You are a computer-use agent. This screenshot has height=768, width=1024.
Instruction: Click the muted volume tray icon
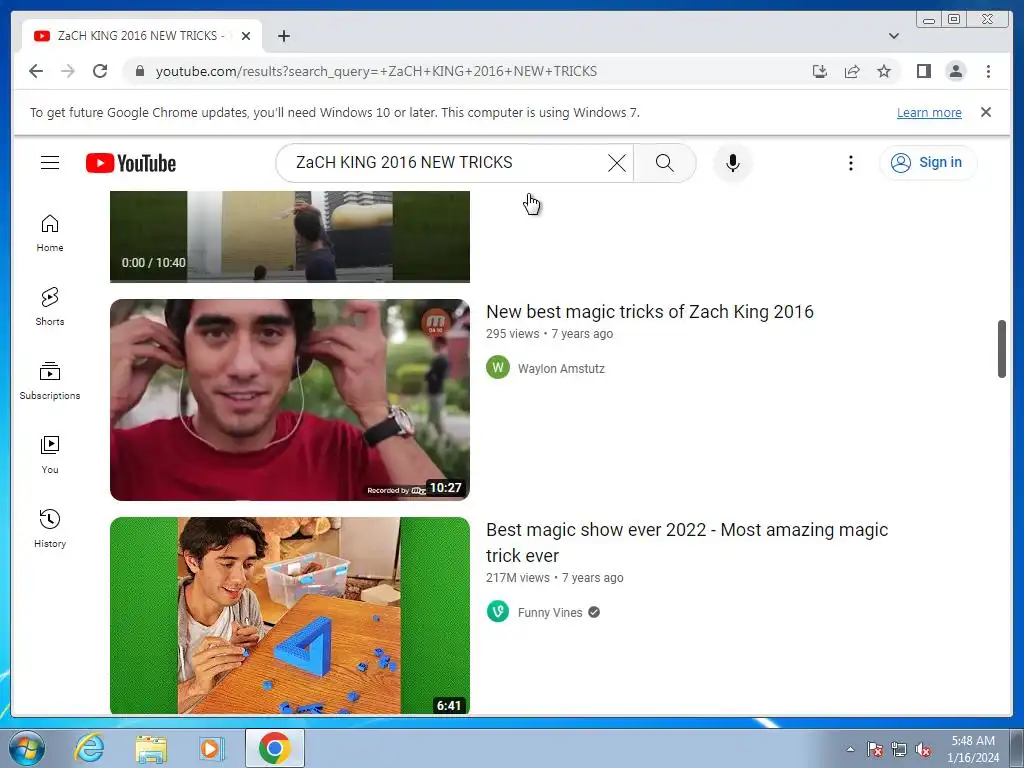(923, 749)
